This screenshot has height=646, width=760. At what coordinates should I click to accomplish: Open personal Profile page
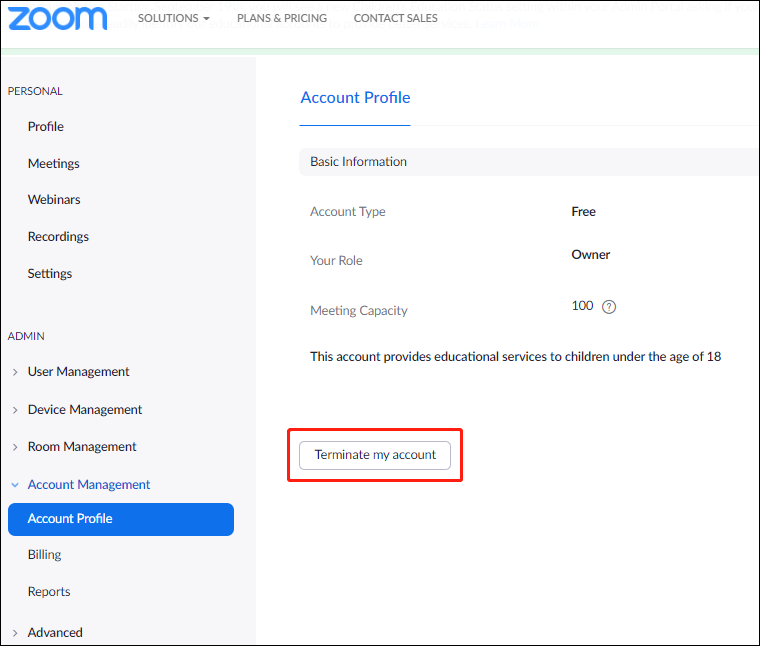[46, 126]
